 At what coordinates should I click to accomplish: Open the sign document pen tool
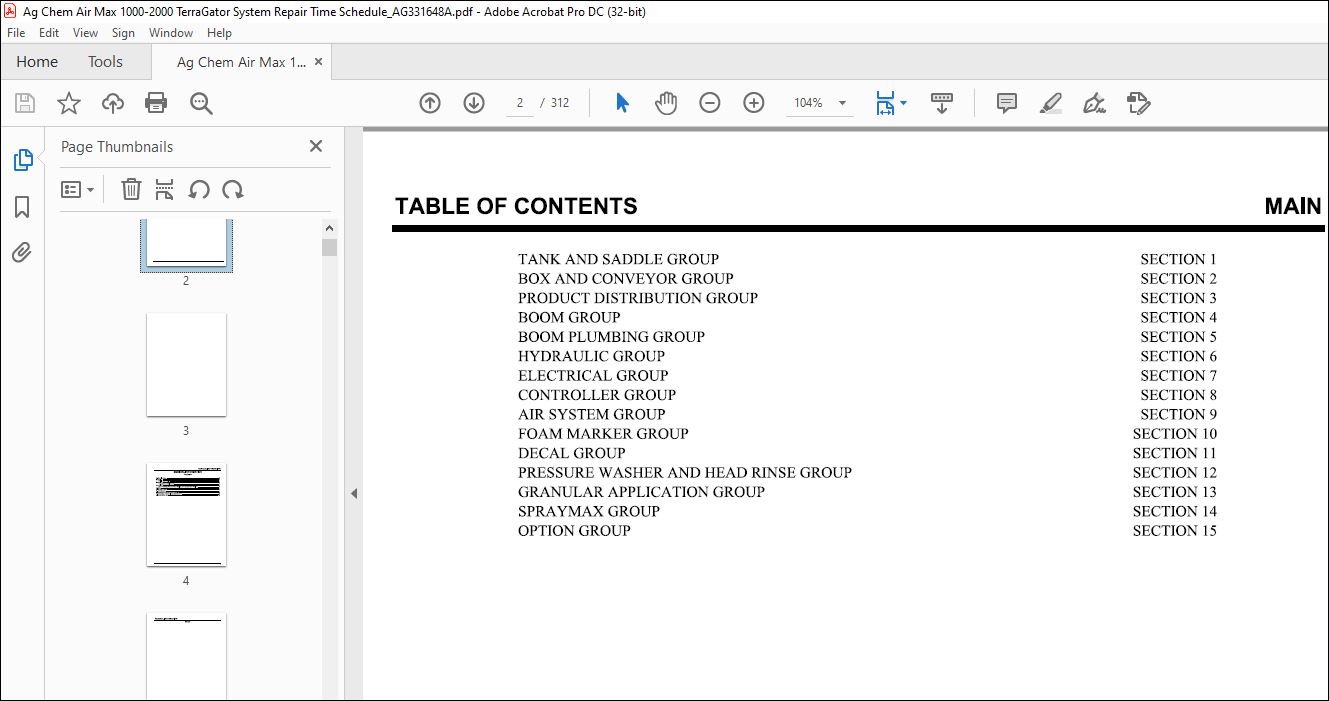[1094, 103]
